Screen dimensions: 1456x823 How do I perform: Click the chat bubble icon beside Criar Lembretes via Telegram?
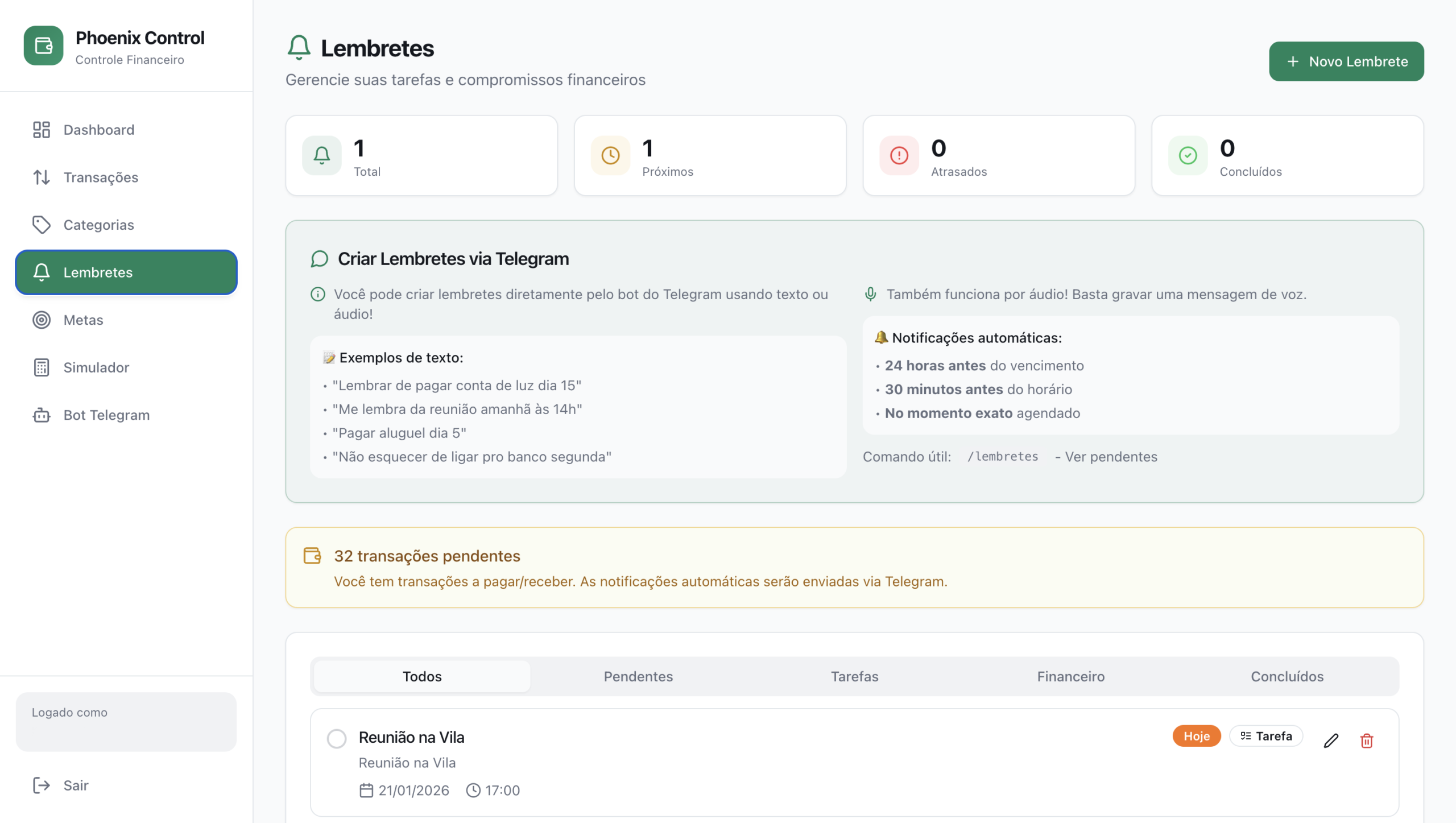(320, 259)
